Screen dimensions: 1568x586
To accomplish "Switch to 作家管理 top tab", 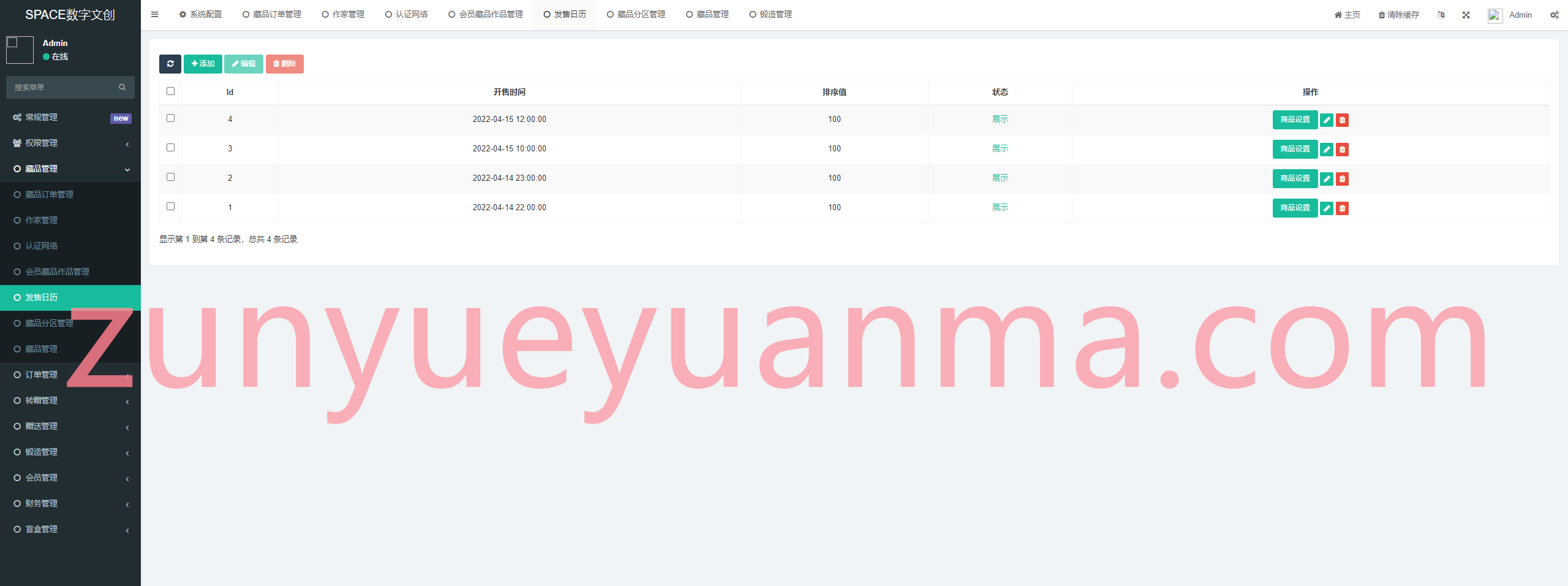I will pyautogui.click(x=343, y=15).
